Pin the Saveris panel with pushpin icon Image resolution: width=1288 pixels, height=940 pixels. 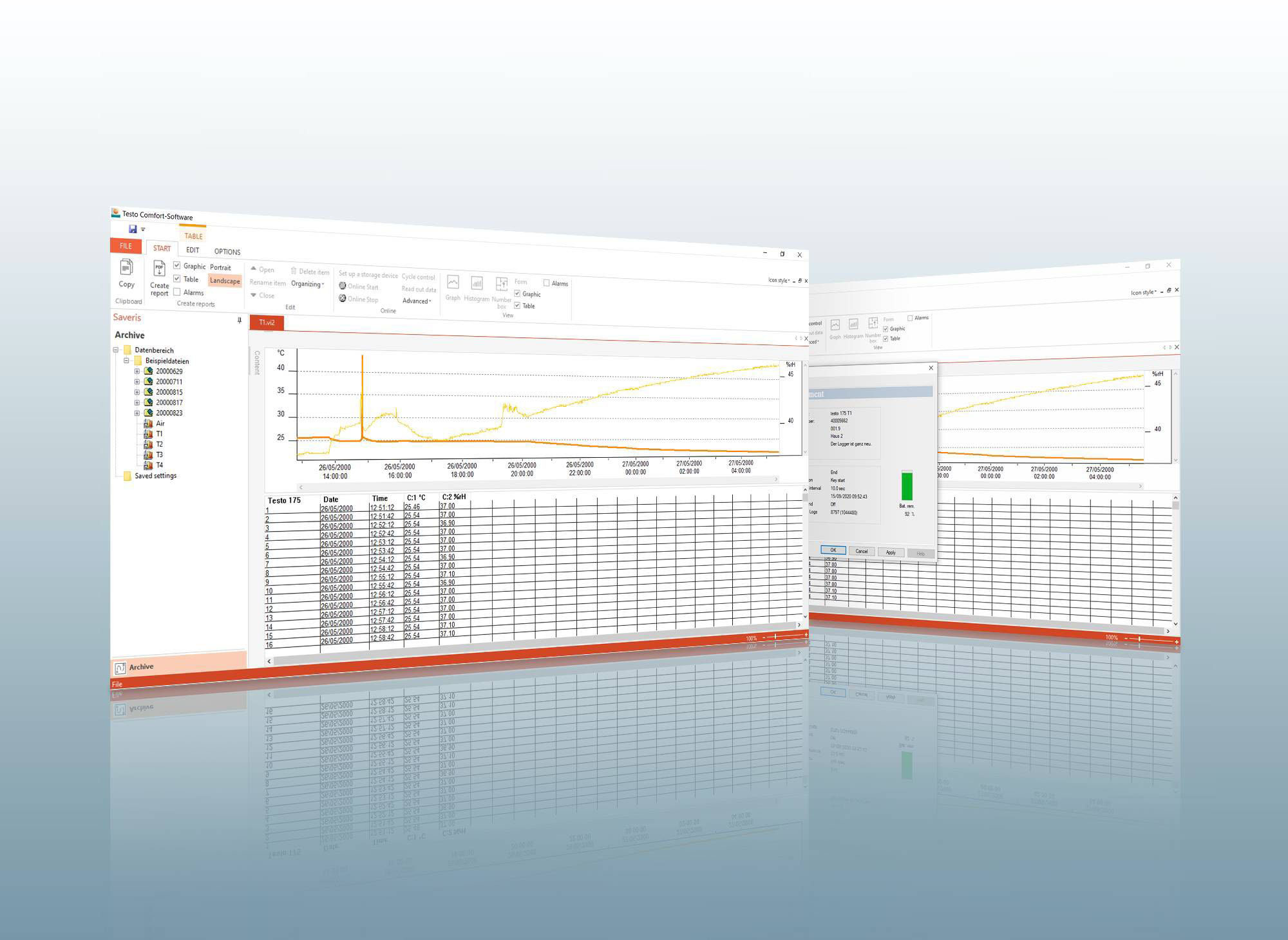coord(239,320)
